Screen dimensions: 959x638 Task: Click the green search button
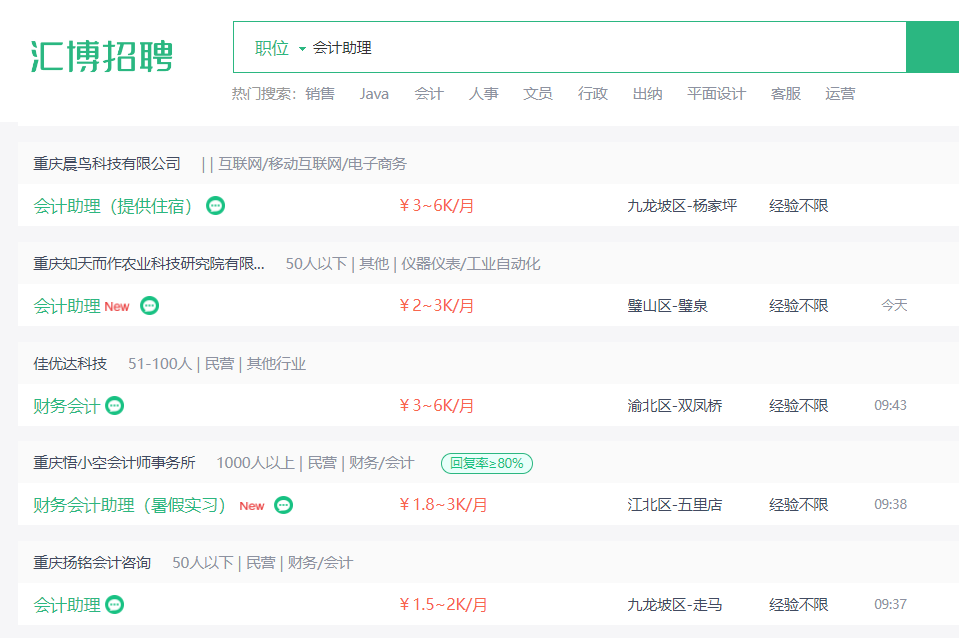point(933,47)
